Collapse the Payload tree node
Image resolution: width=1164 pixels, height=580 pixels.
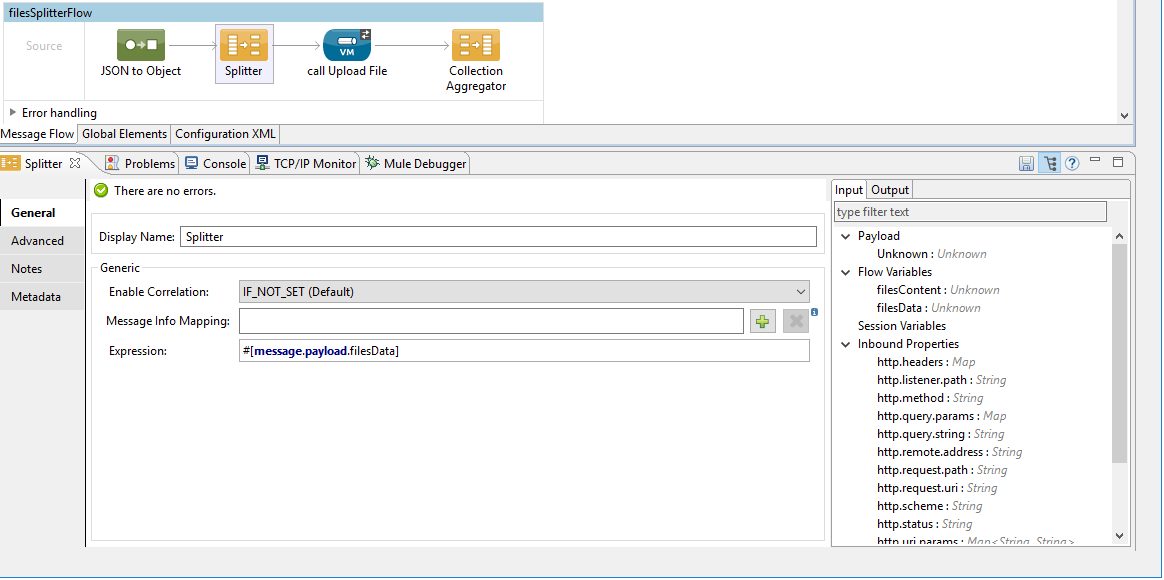(x=846, y=235)
